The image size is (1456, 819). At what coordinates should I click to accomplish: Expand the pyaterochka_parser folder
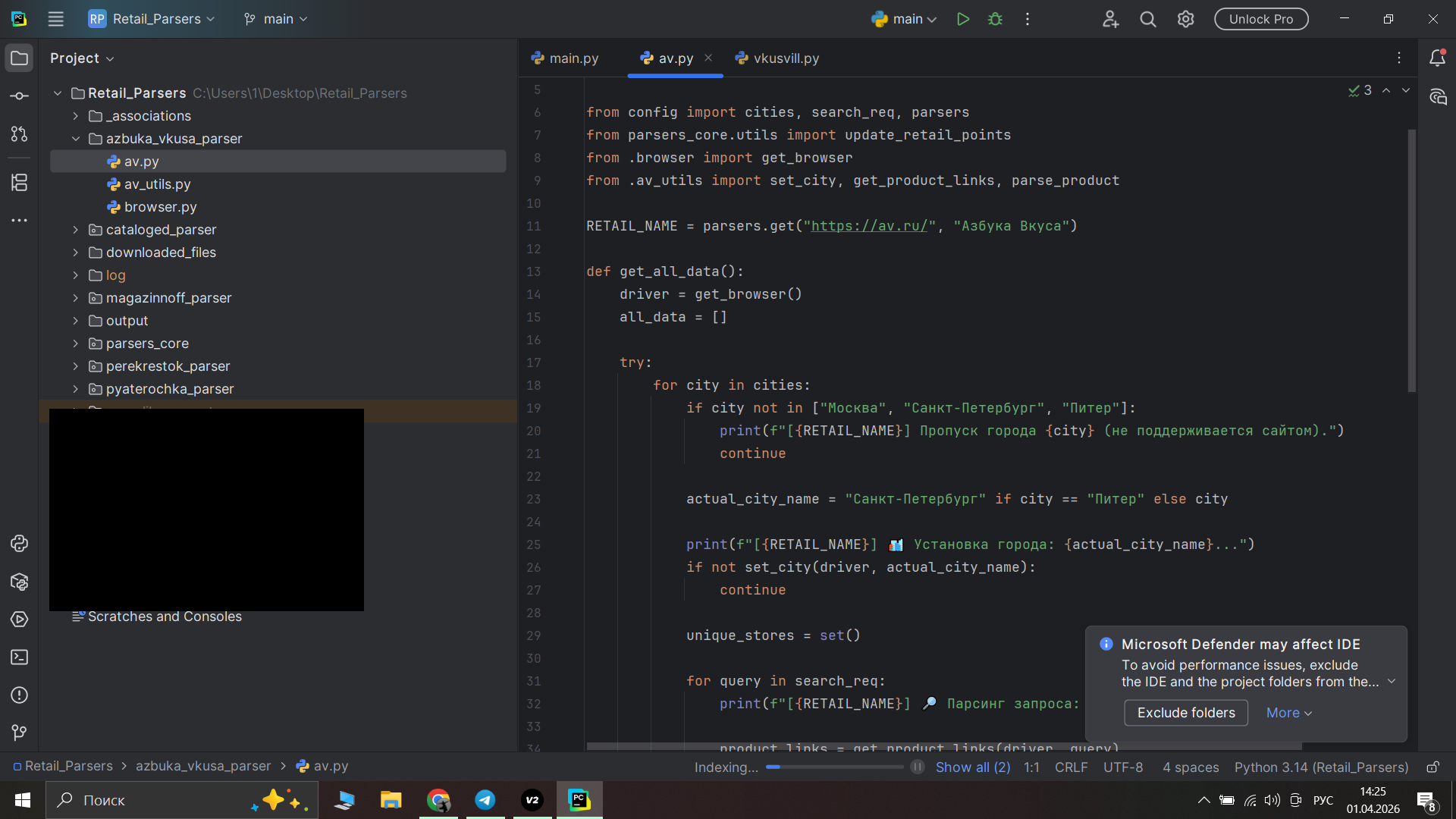click(x=76, y=389)
